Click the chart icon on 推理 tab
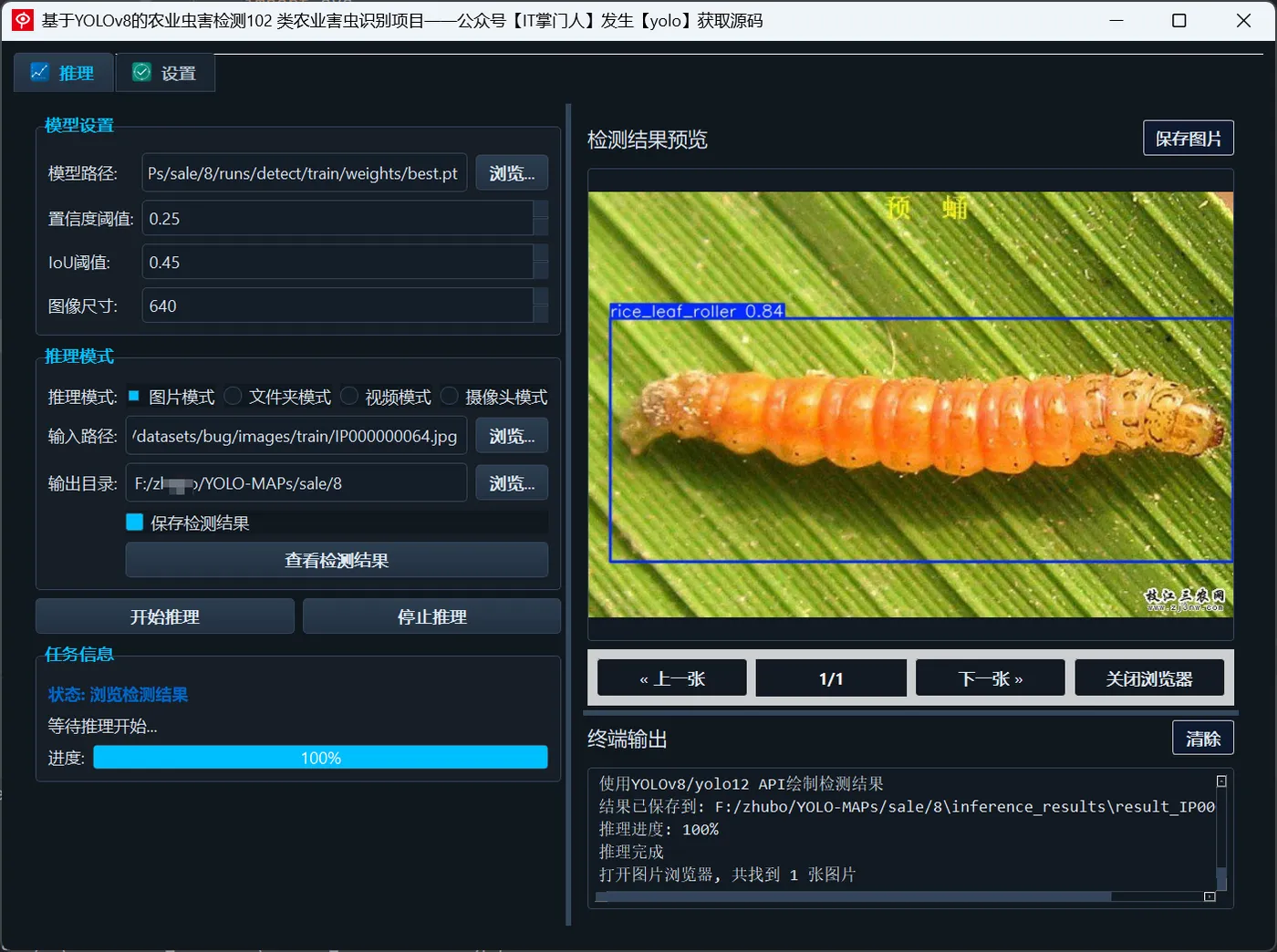Screen dimensions: 1277x952 [x=39, y=72]
